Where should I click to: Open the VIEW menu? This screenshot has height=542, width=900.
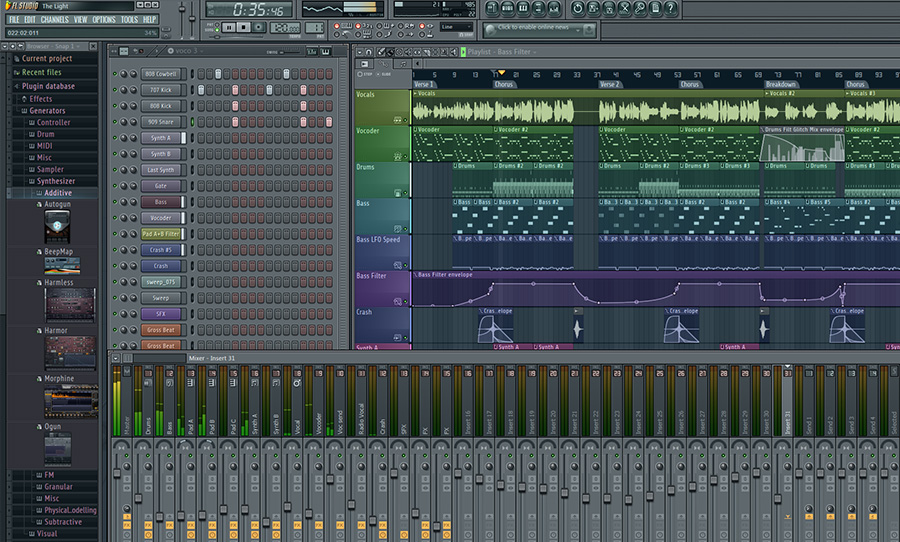coord(80,20)
